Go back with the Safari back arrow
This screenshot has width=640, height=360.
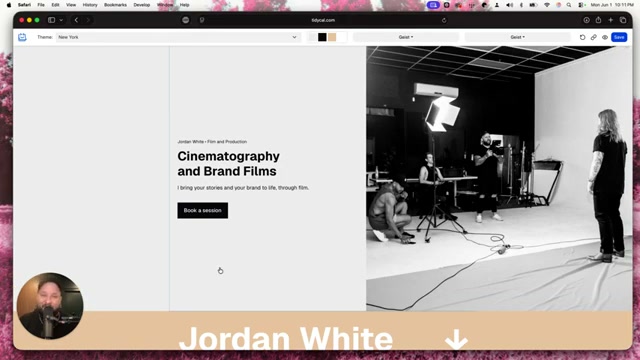coord(76,20)
